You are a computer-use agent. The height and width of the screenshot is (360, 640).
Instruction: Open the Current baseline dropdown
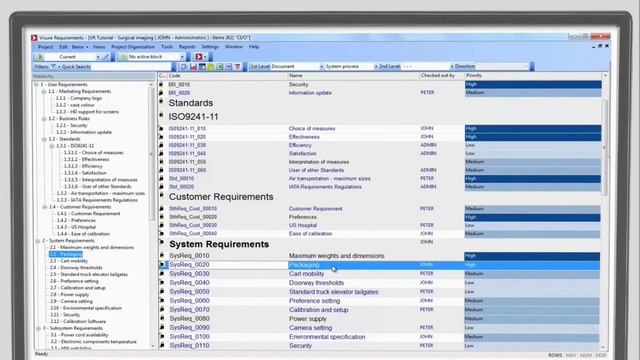click(x=98, y=57)
